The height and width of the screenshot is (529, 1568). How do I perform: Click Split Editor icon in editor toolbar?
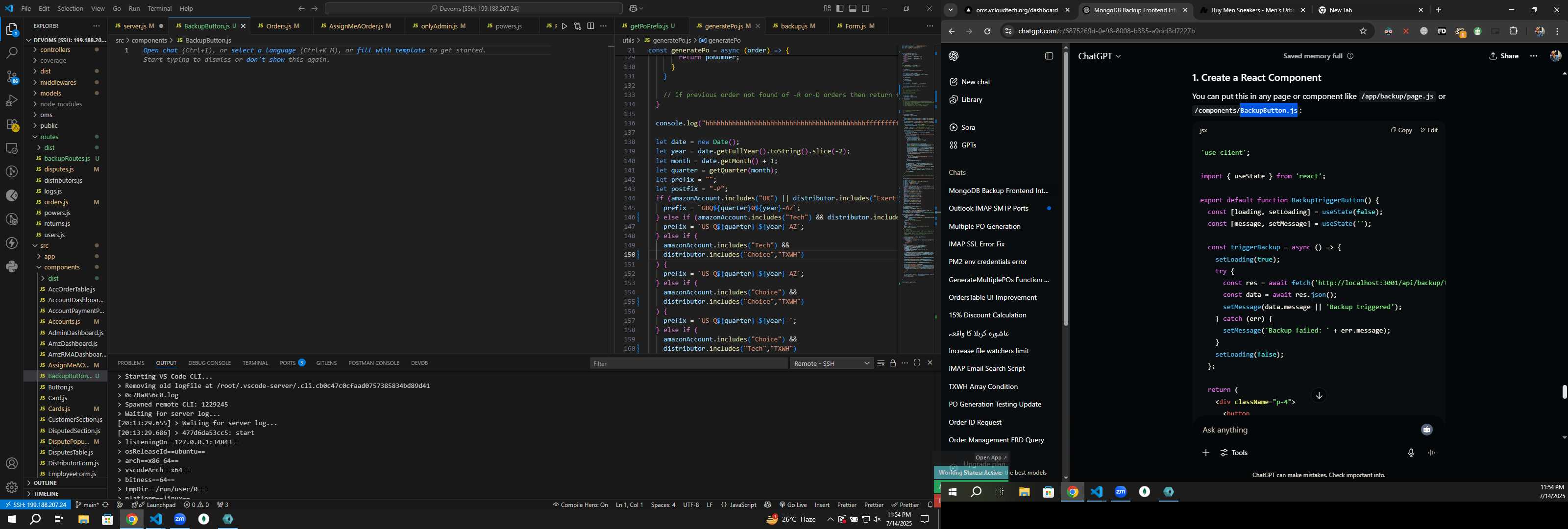(x=590, y=26)
